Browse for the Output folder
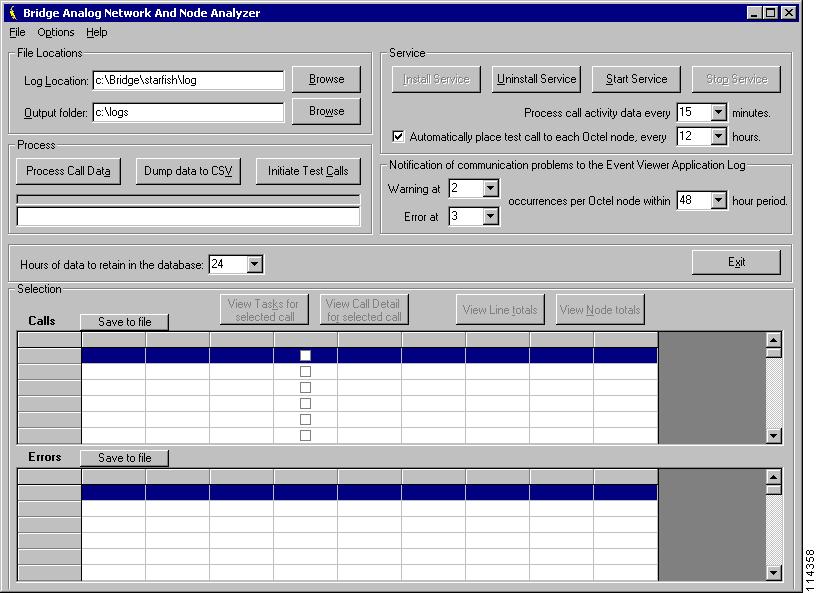817x593 pixels. pos(326,111)
